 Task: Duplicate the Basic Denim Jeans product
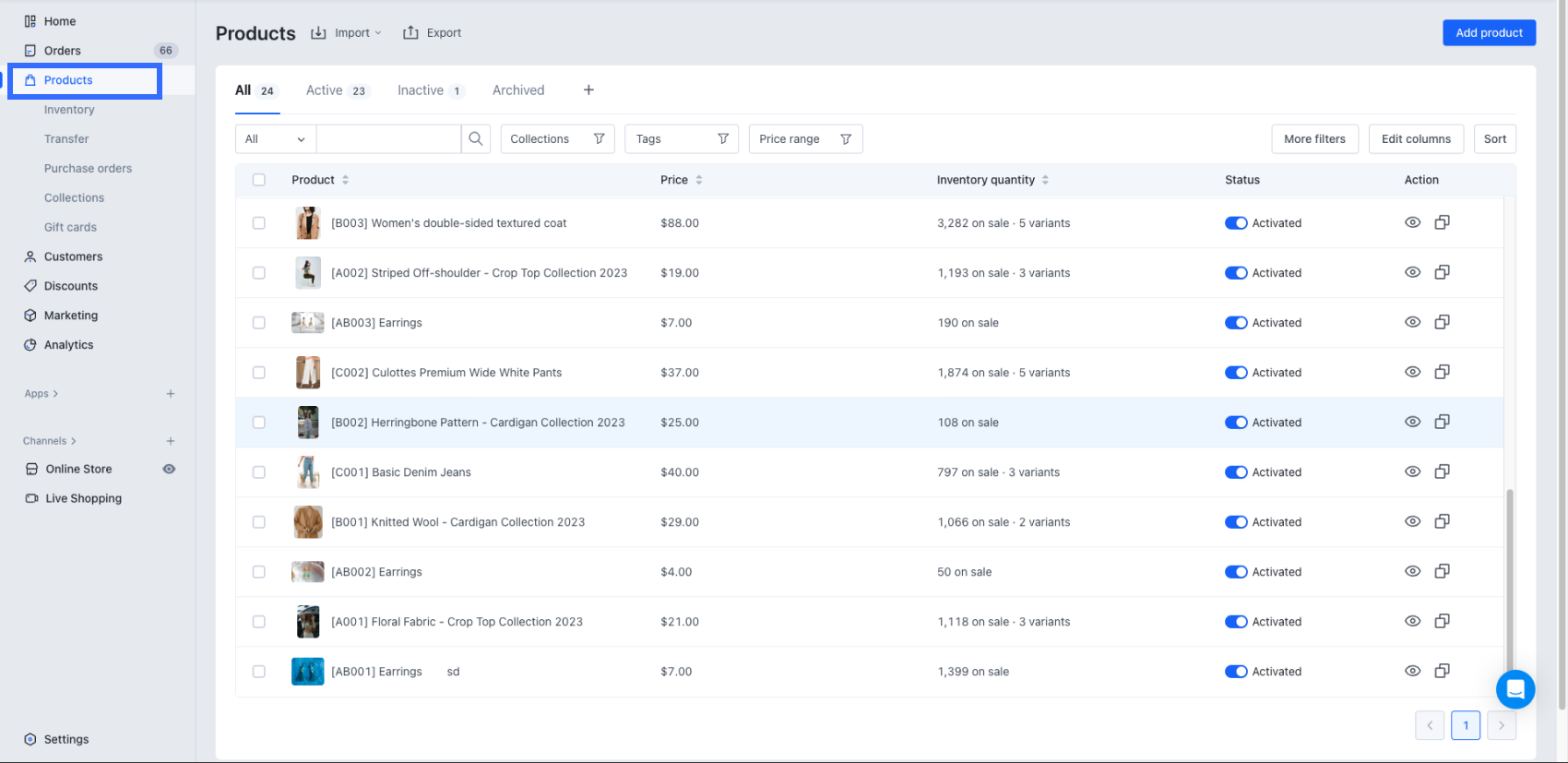tap(1442, 471)
